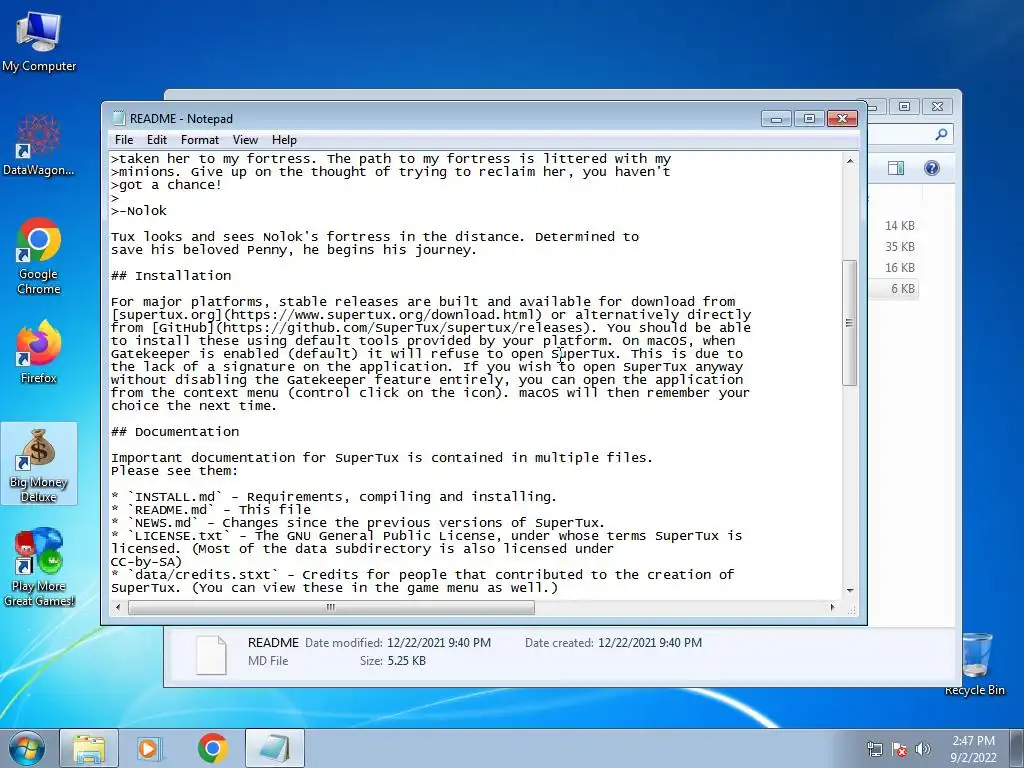Click the README file icon in details pane
Screen dimensions: 1024x768
click(212, 654)
